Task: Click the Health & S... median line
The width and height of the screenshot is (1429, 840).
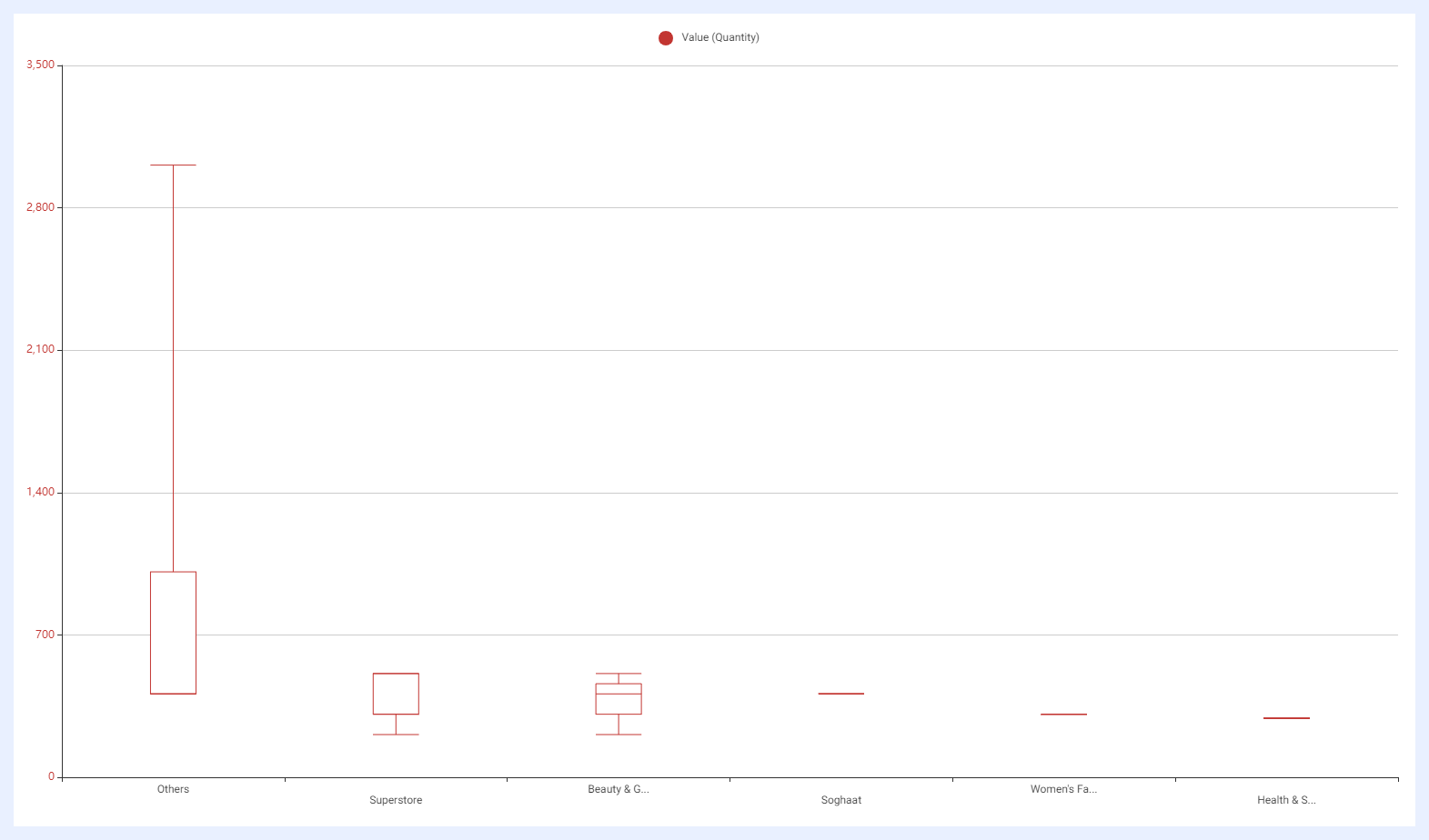Action: click(1286, 718)
